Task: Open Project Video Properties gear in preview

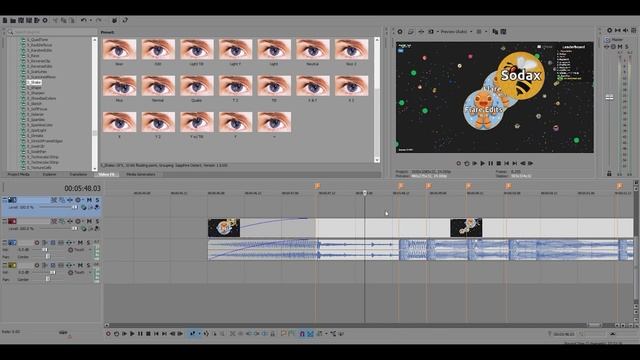Action: pos(400,31)
